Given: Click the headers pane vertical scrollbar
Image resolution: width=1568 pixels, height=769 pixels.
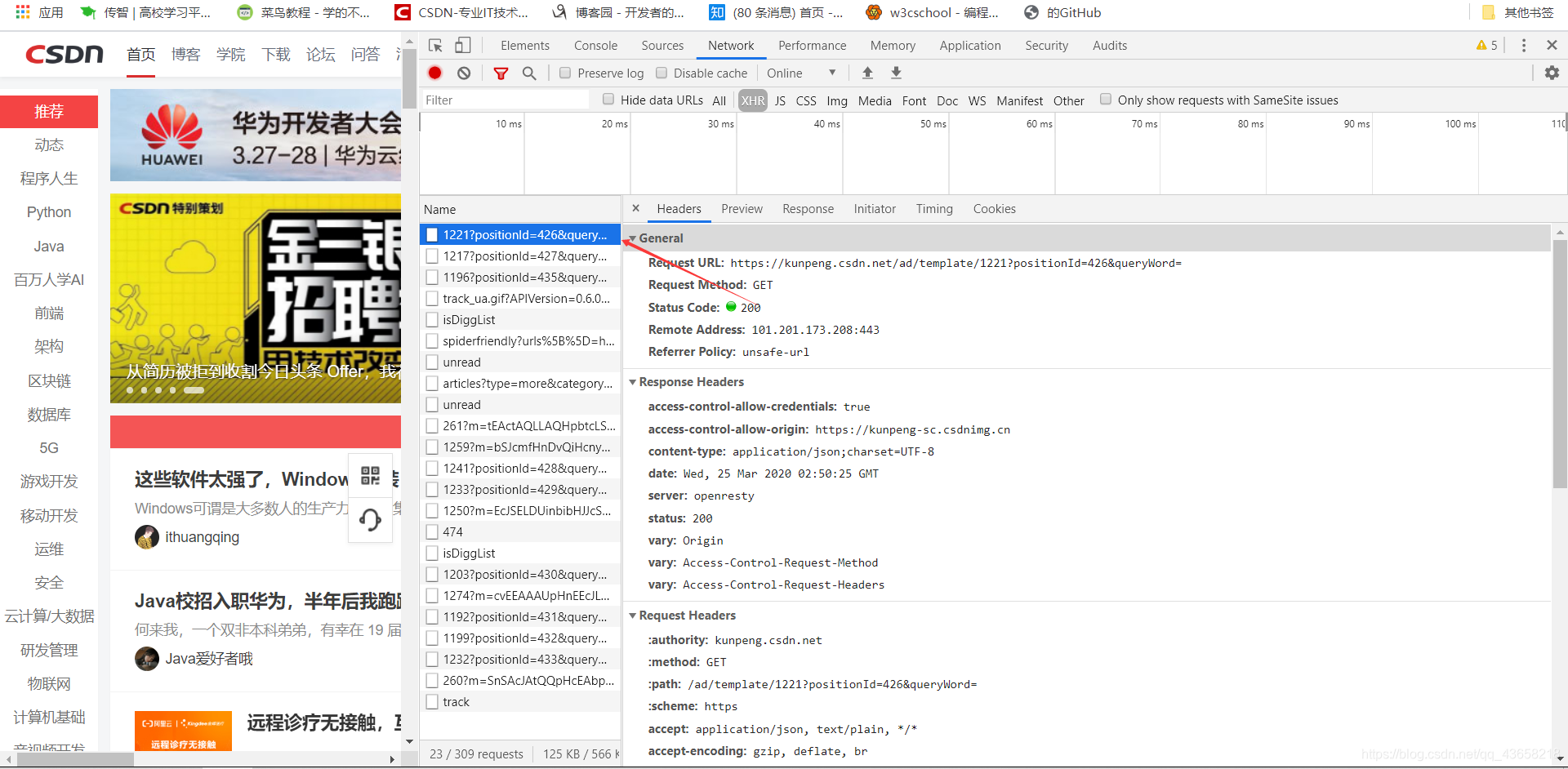Looking at the screenshot, I should click(x=1560, y=363).
